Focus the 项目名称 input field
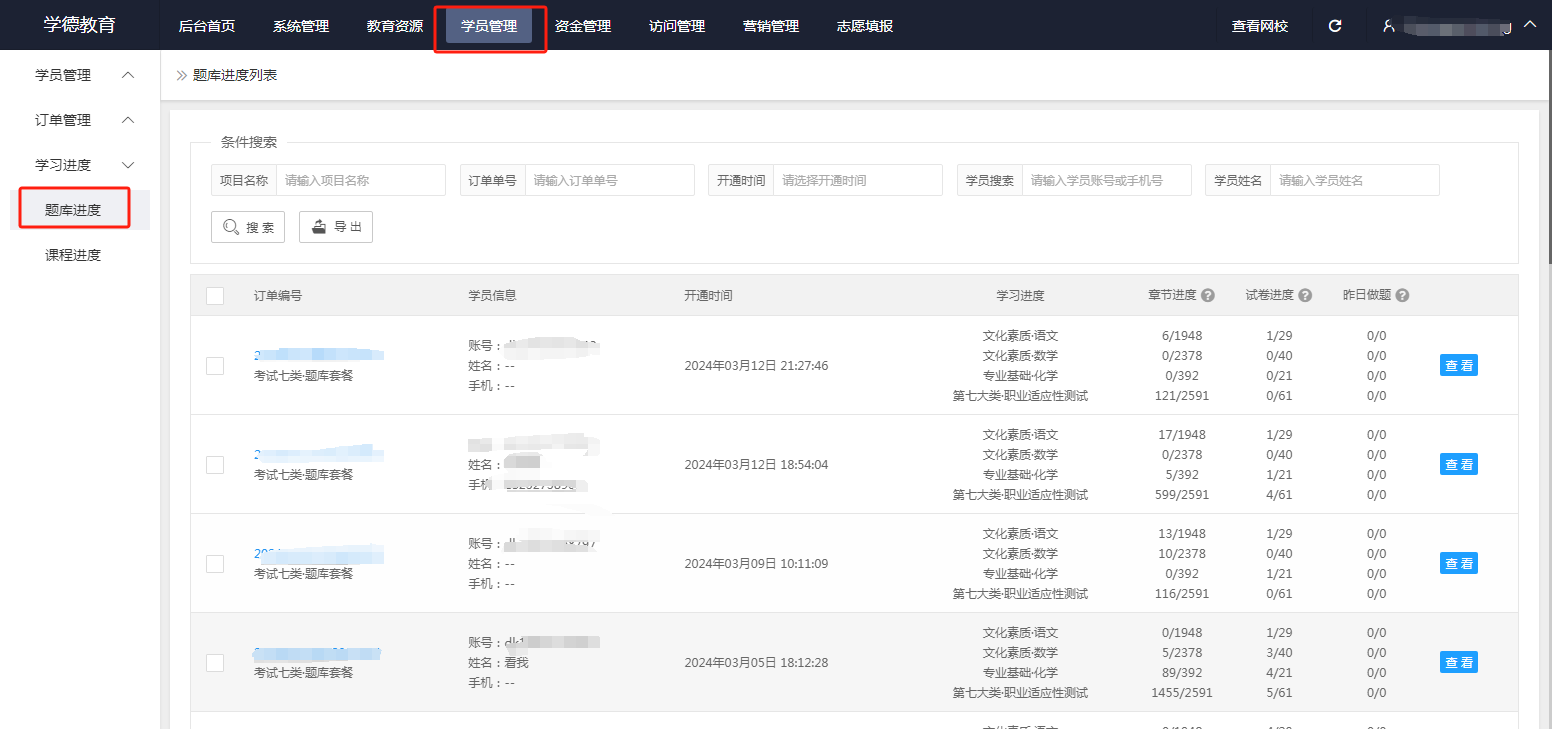1552x729 pixels. (x=361, y=180)
